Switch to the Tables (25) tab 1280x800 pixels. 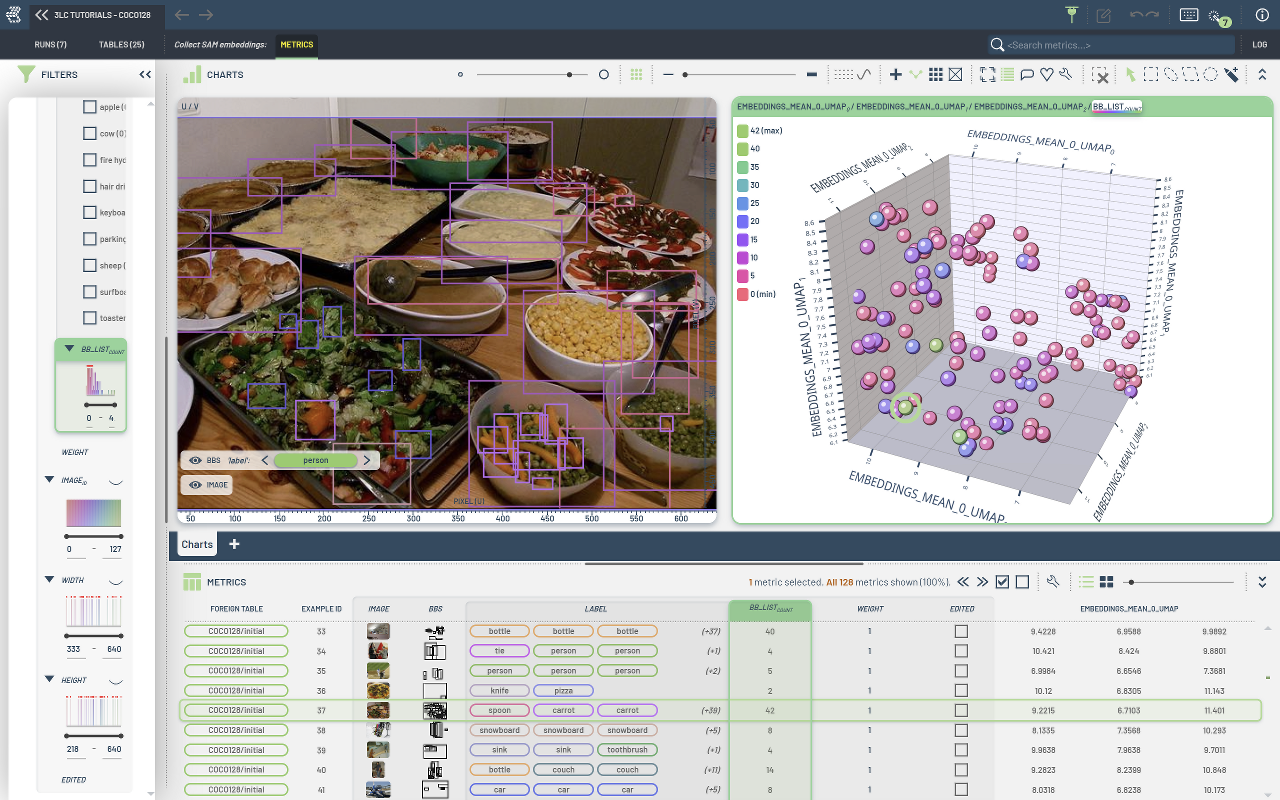click(x=121, y=45)
